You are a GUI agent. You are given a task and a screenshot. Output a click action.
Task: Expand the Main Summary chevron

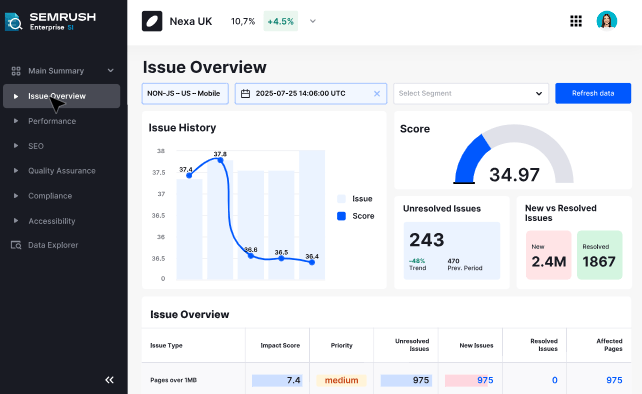[x=111, y=71]
